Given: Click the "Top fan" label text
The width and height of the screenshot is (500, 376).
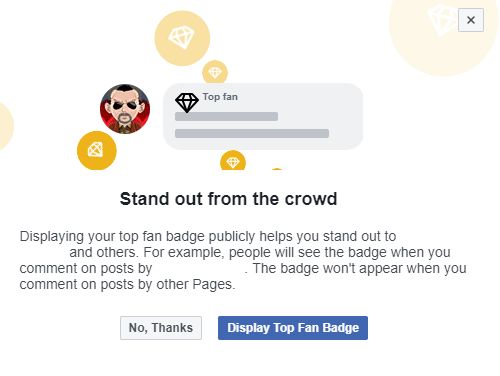Looking at the screenshot, I should pyautogui.click(x=220, y=97).
